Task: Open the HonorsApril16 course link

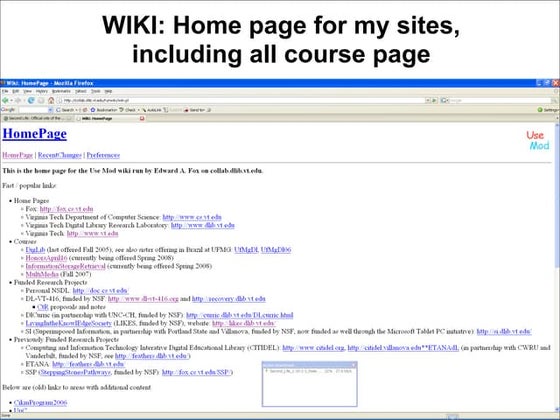Action: pyautogui.click(x=46, y=258)
